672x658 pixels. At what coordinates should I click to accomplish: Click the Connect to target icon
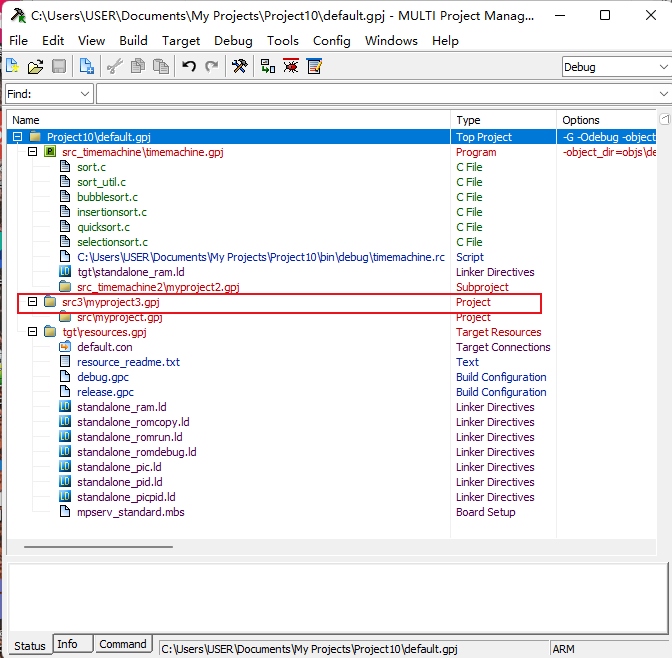267,67
